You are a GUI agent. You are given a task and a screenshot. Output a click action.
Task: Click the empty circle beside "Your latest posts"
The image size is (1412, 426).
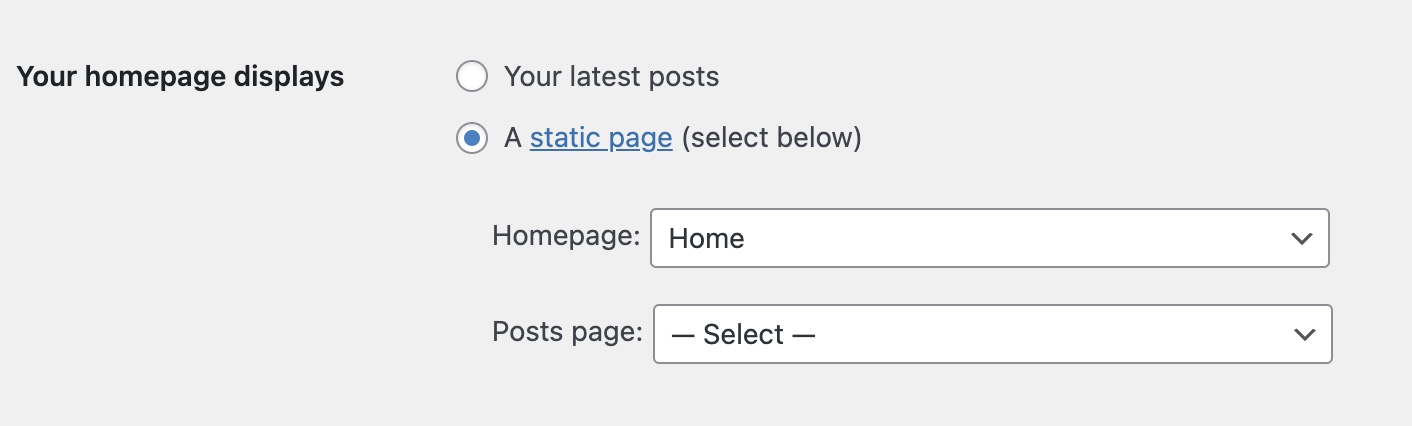[x=472, y=77]
